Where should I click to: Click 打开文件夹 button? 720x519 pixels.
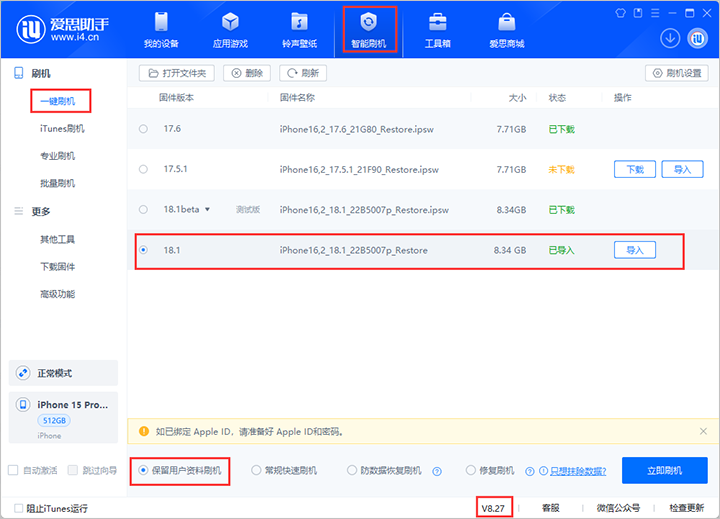(177, 73)
